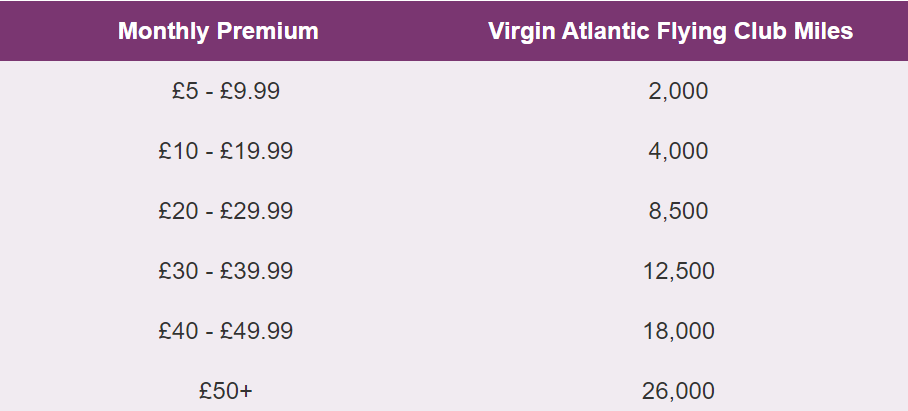This screenshot has width=908, height=411.
Task: Select the £40 - £49.99 premium cell
Action: [226, 331]
